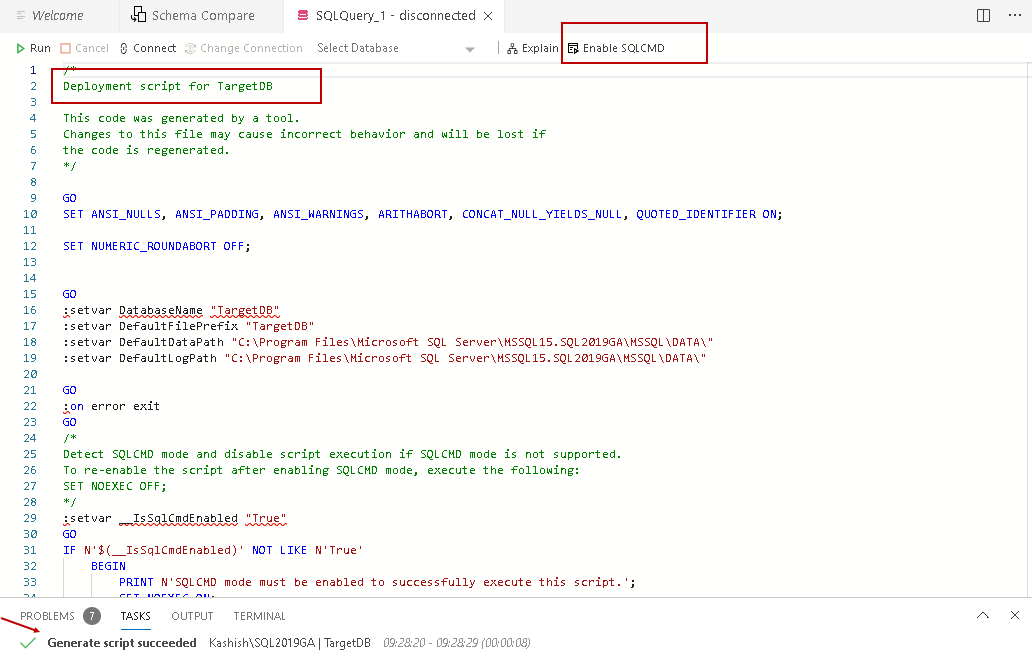Click the :setvar DefaultFilePrefix line

pyautogui.click(x=189, y=327)
